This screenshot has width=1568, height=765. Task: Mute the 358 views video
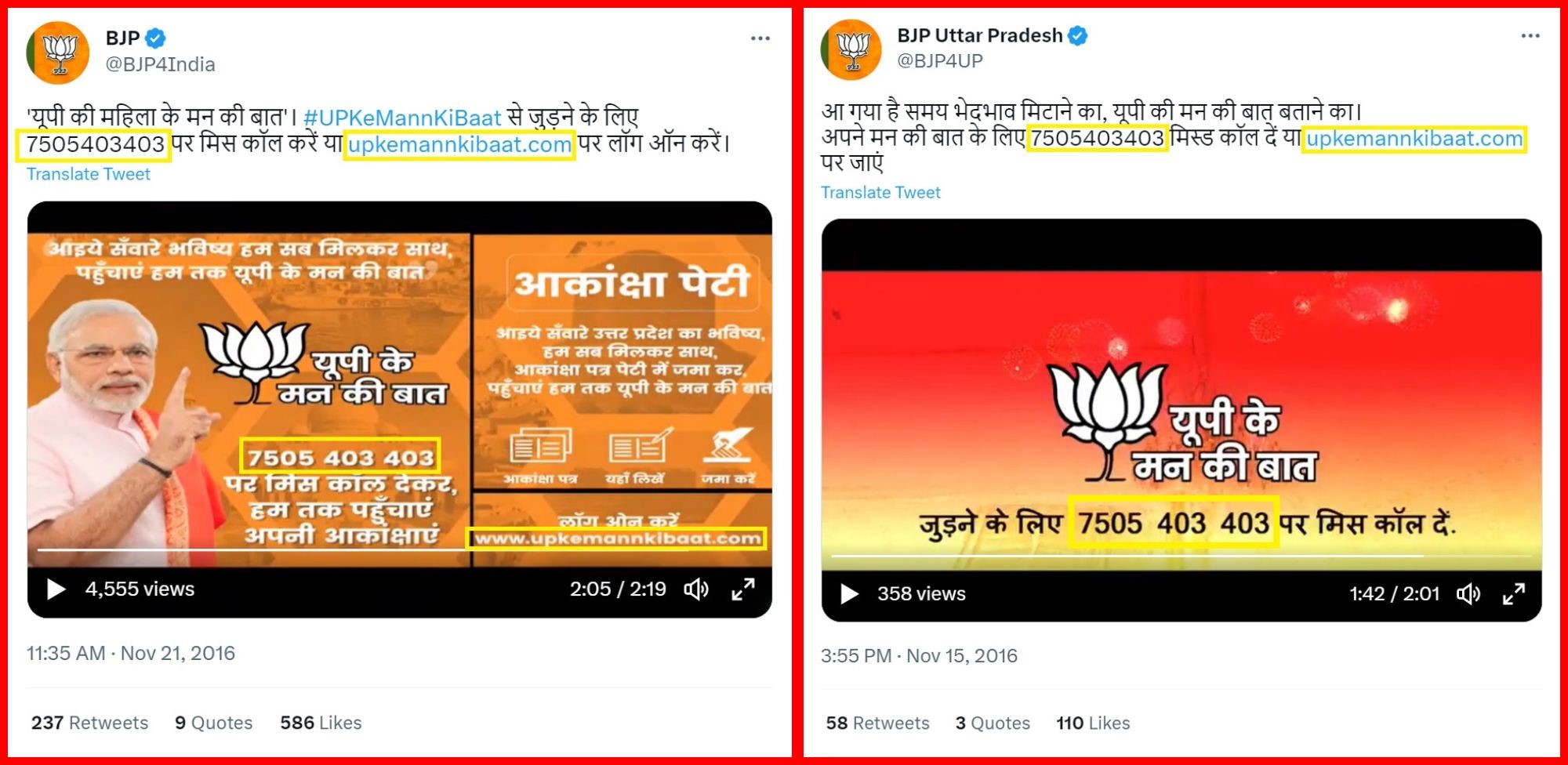point(1468,593)
